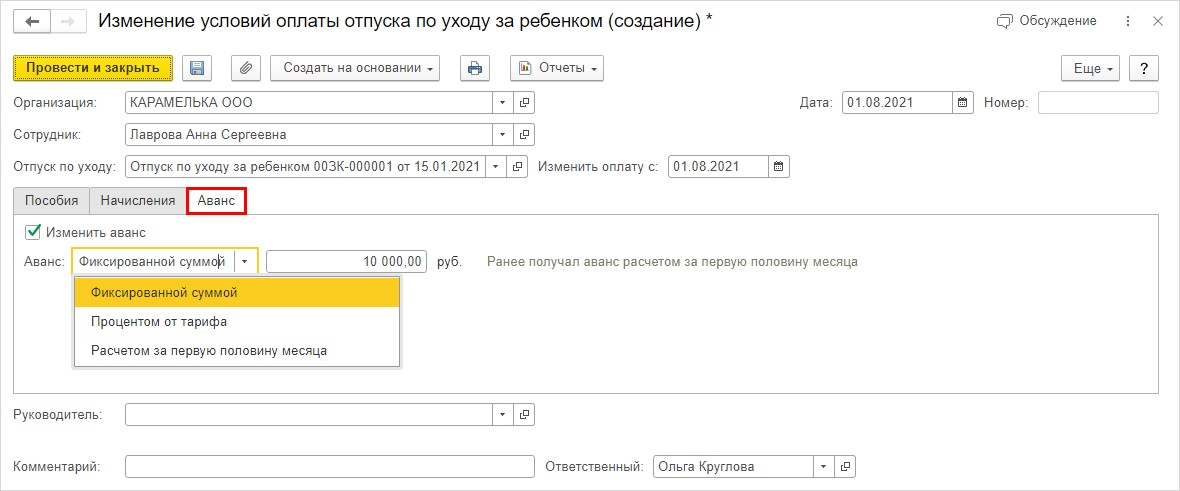The width and height of the screenshot is (1180, 491).
Task: Expand the Руководитель dropdown list
Action: (503, 414)
